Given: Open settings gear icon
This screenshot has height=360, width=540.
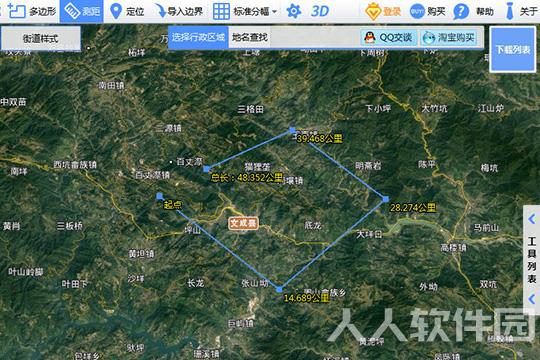Looking at the screenshot, I should [x=293, y=11].
